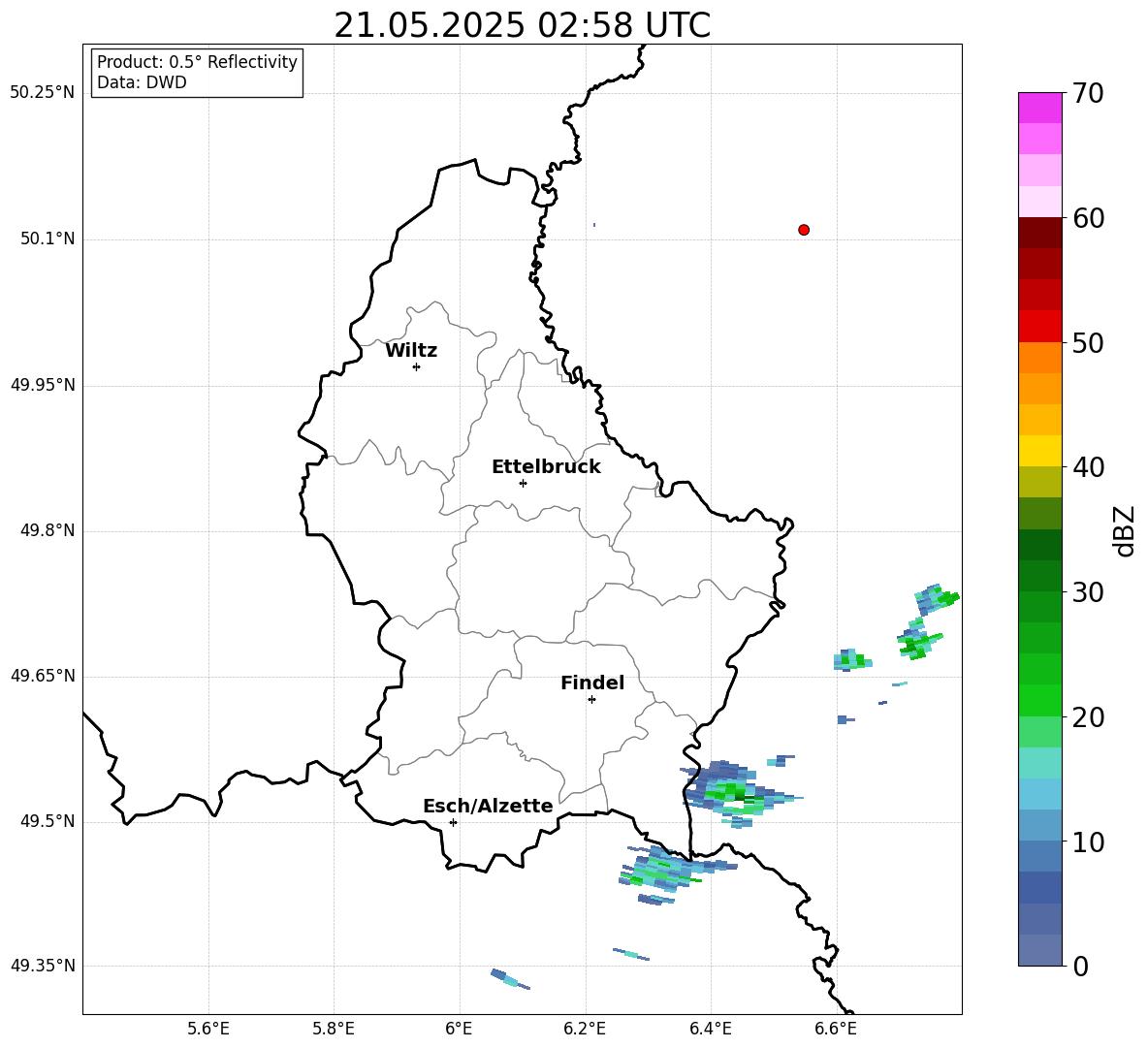Click the 0 tick label on colorbar
Image resolution: width=1148 pixels, height=1048 pixels.
point(1080,967)
